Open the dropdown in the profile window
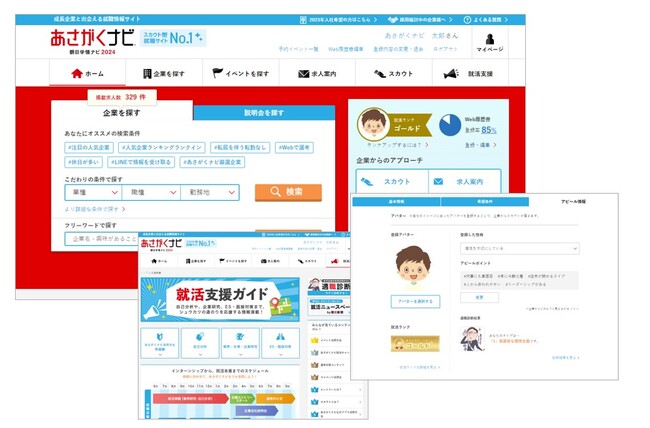This screenshot has width=650, height=428. (x=519, y=248)
